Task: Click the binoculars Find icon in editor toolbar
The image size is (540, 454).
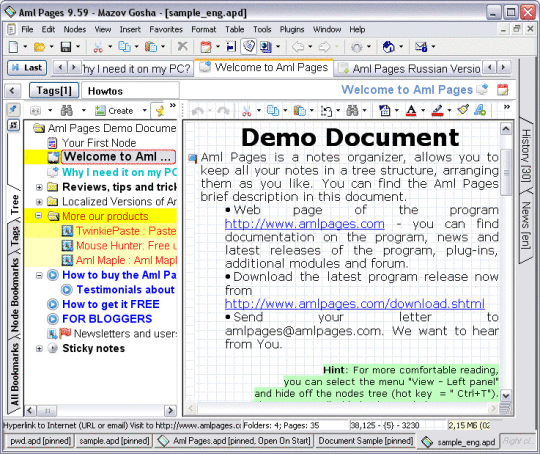Action: (x=352, y=111)
